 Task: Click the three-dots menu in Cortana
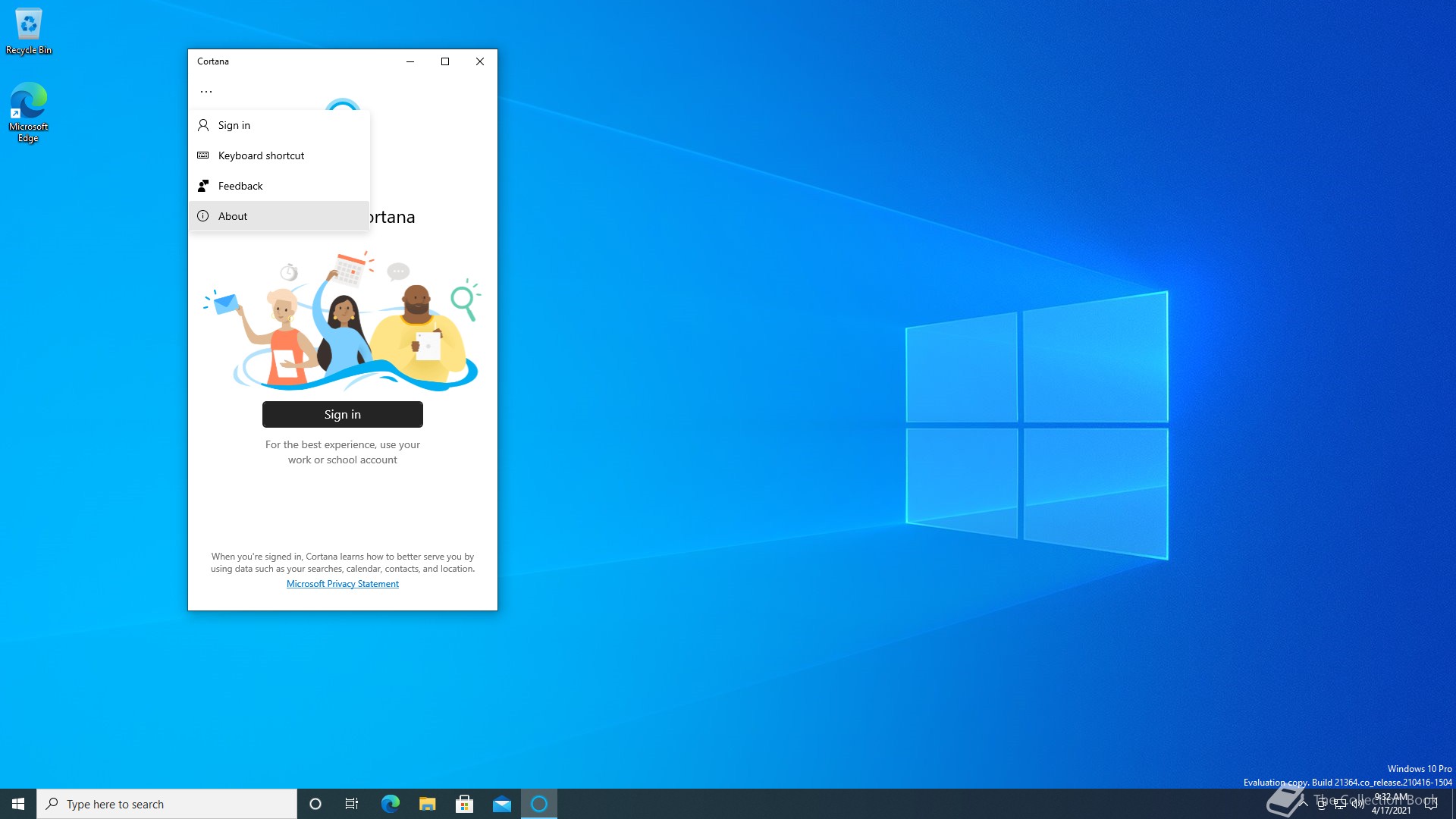point(206,91)
